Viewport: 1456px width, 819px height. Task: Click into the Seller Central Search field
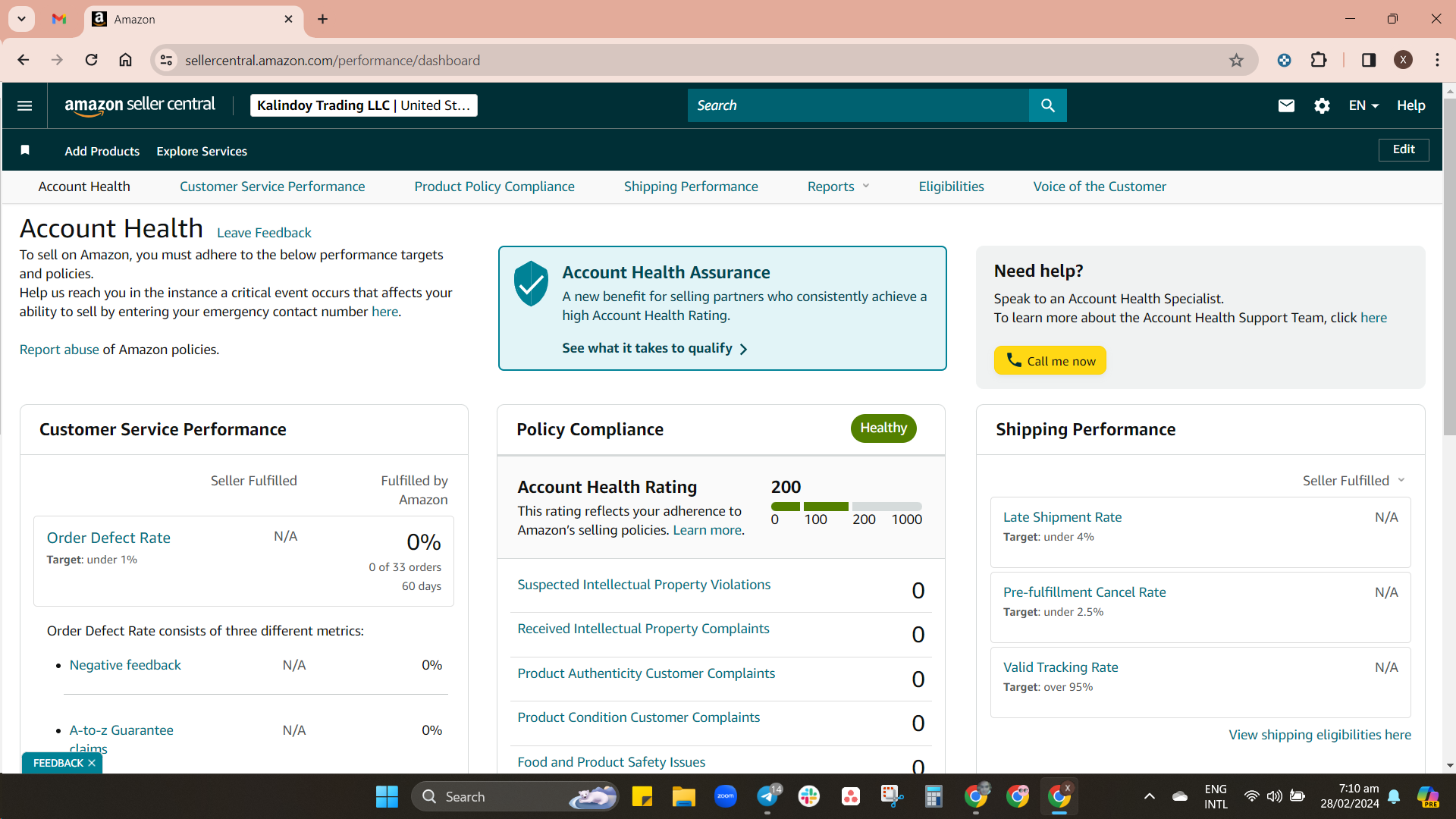[858, 105]
